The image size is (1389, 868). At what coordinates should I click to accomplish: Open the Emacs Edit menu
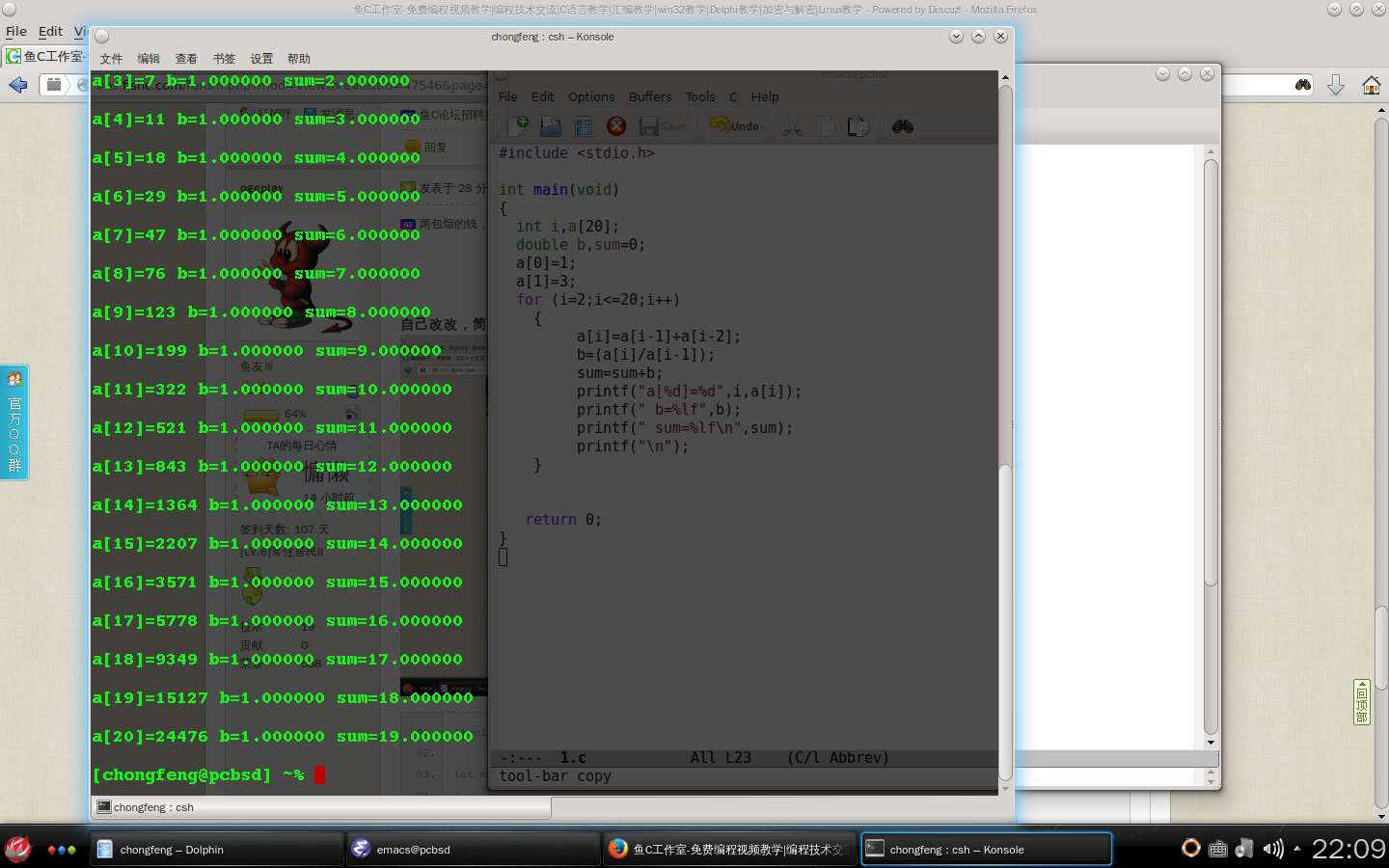click(x=543, y=96)
